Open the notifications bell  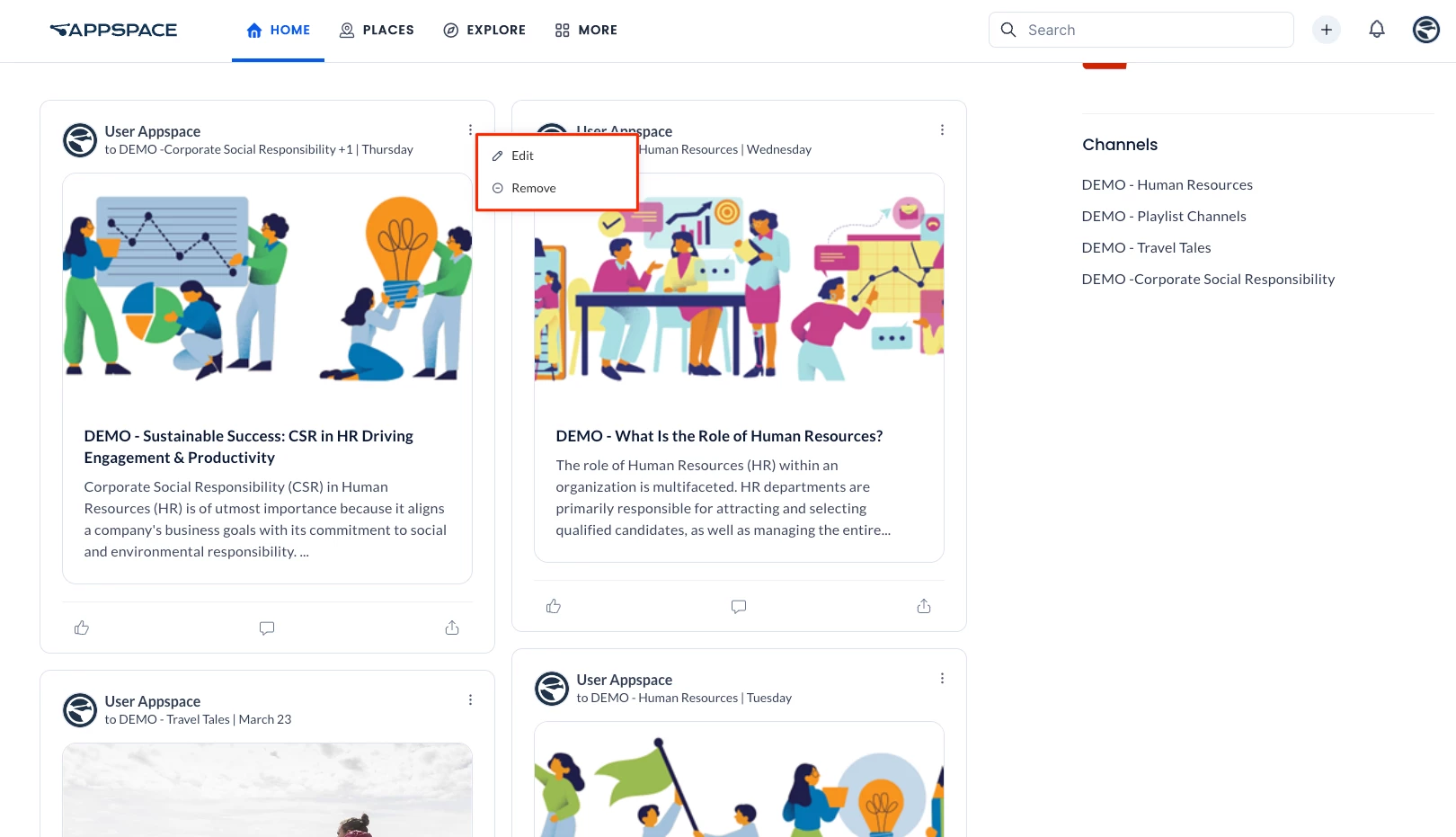1377,30
